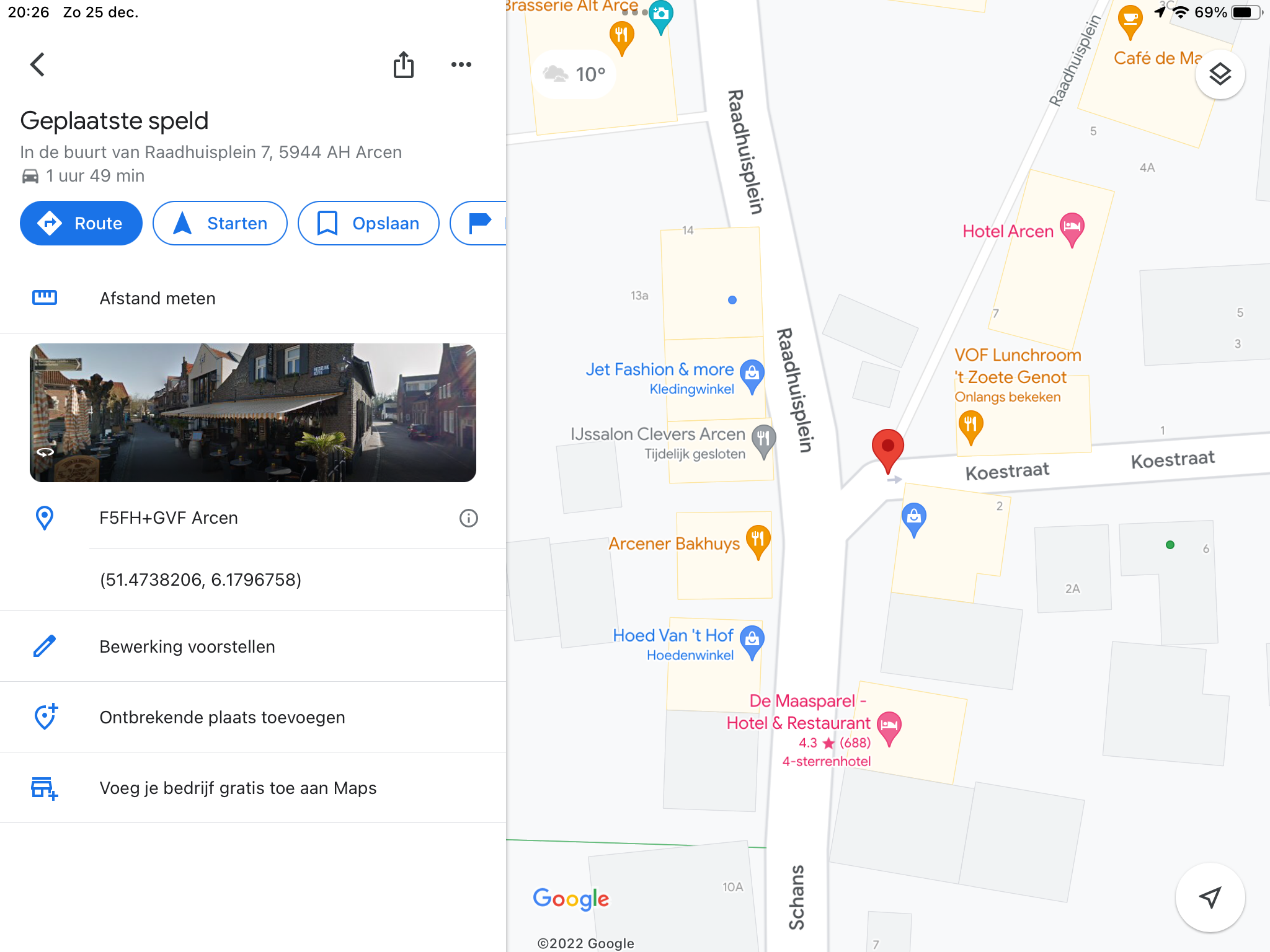
Task: Tap the Hotel Arcen bed pin
Action: pyautogui.click(x=1072, y=229)
